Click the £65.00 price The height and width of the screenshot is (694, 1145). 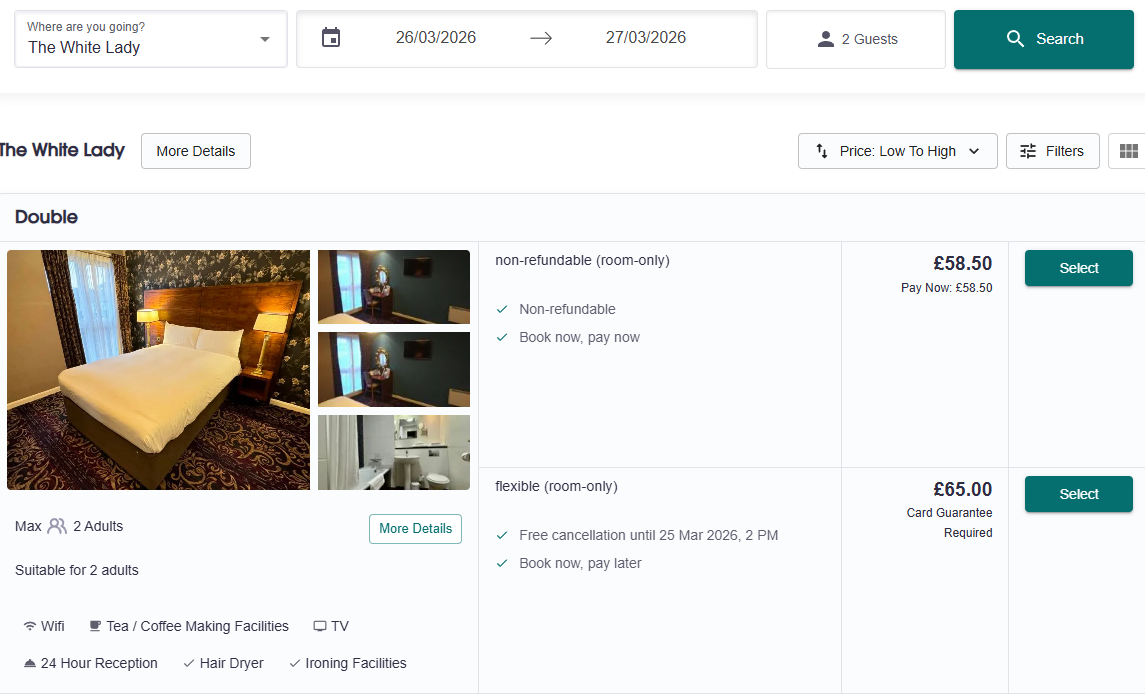[x=962, y=489]
